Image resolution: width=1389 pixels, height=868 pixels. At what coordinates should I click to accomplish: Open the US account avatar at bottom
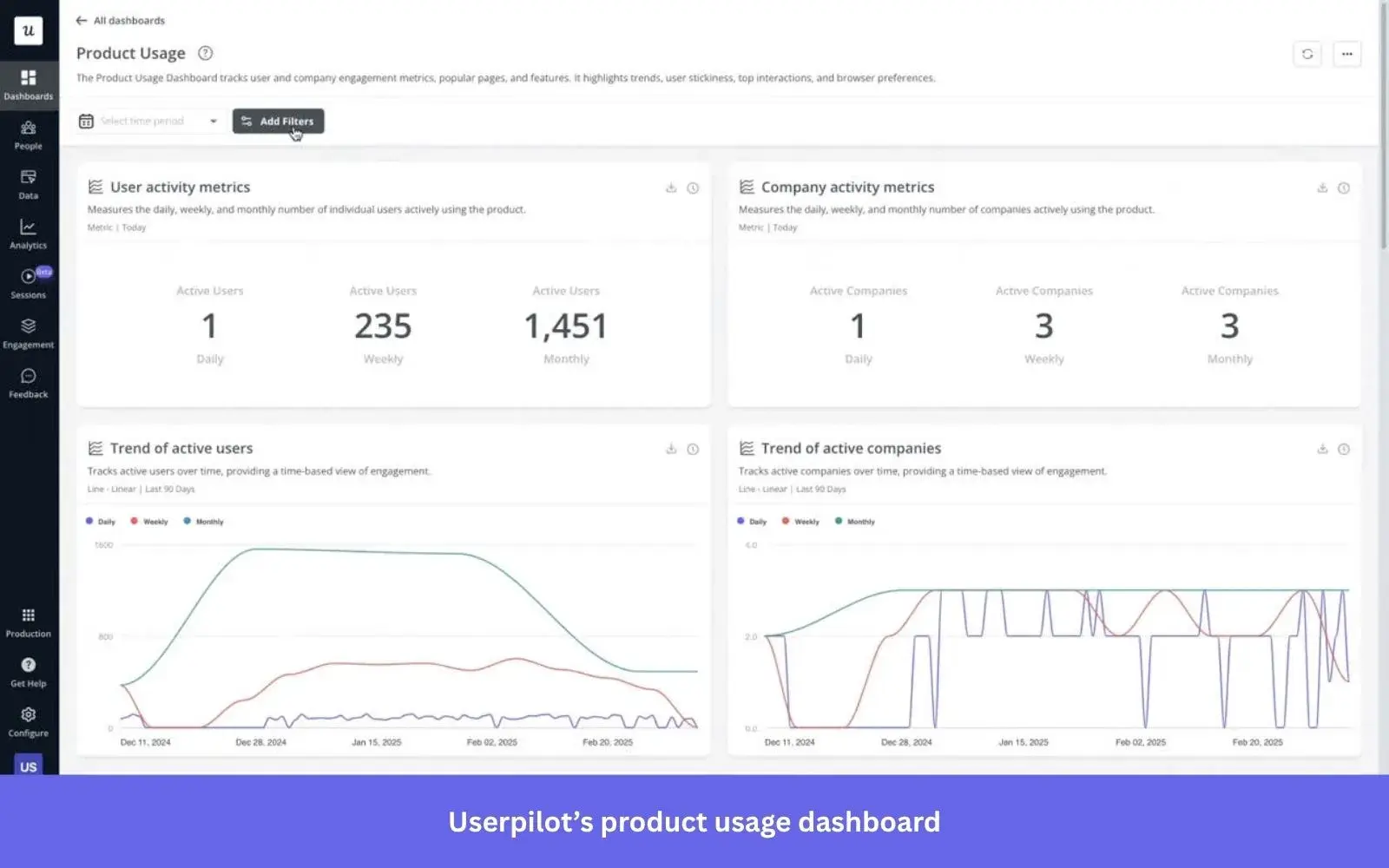coord(29,766)
